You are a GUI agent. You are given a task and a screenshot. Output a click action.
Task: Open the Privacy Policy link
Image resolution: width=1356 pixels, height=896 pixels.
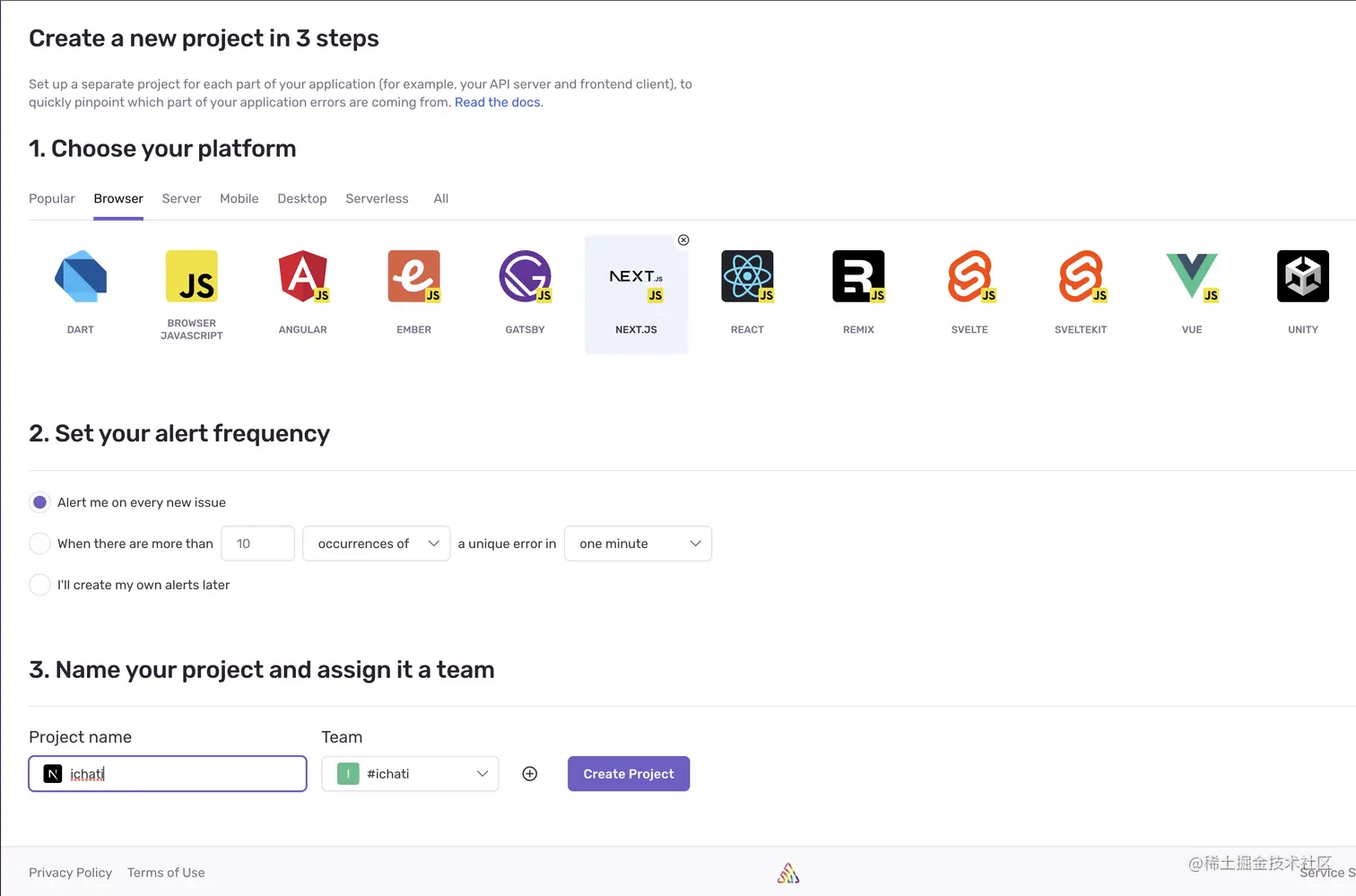(x=70, y=873)
